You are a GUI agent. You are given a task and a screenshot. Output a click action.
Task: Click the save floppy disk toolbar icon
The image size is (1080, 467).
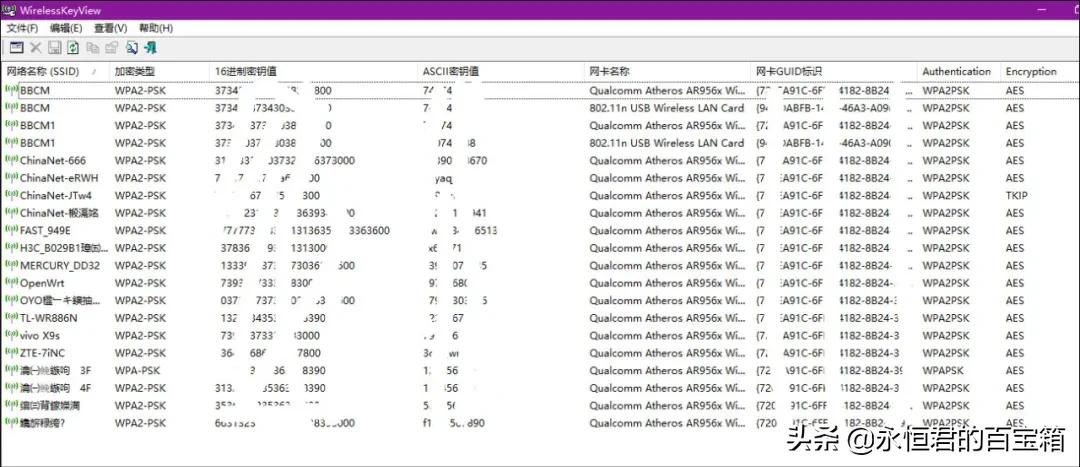pos(54,48)
